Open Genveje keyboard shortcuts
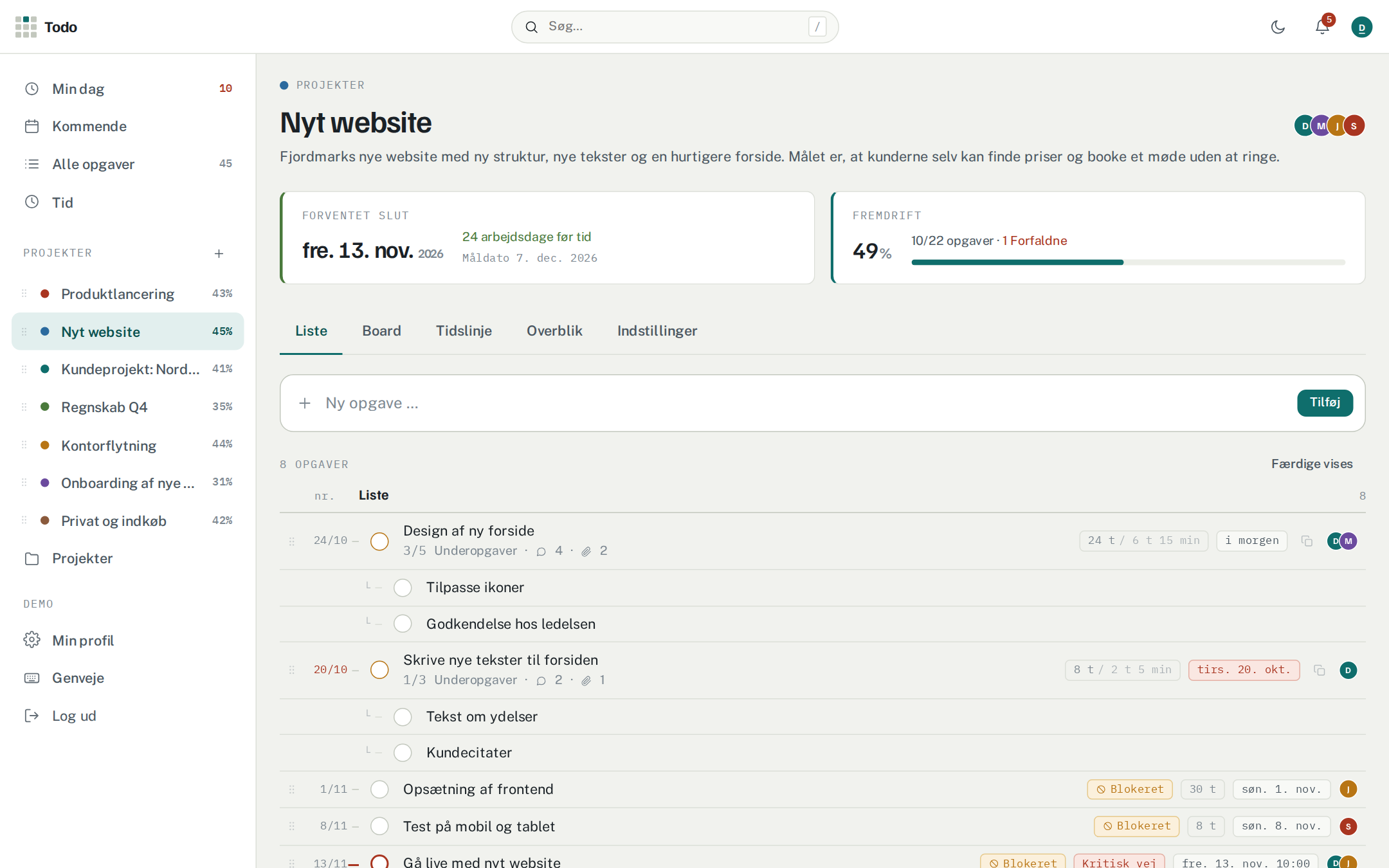 127,678
